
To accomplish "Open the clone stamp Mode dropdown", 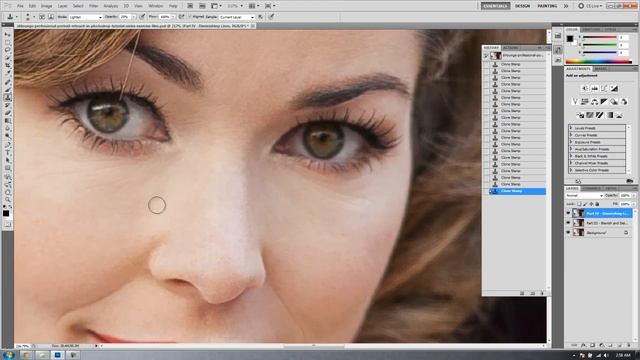I will coord(85,17).
